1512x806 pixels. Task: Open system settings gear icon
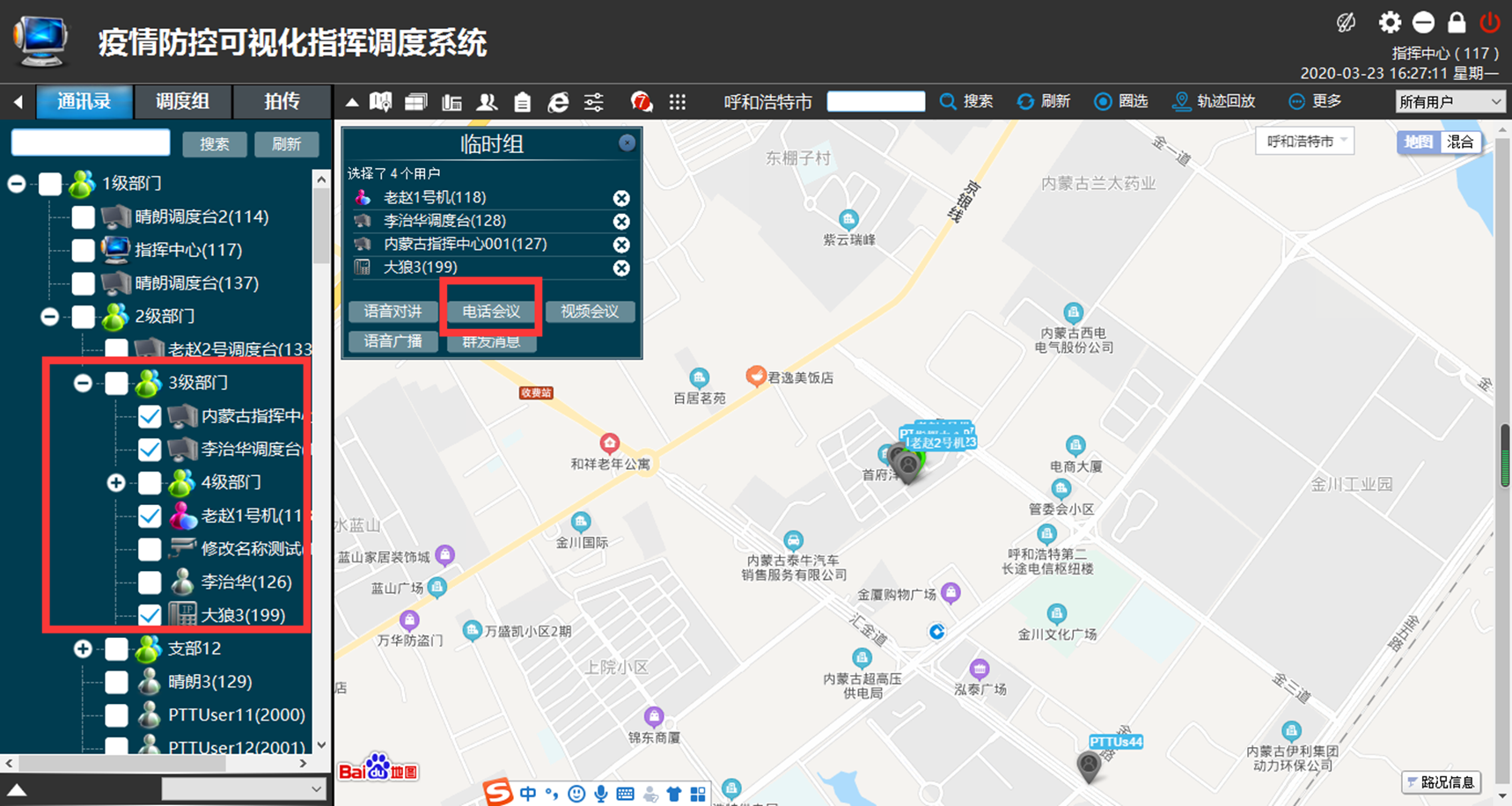[1390, 22]
